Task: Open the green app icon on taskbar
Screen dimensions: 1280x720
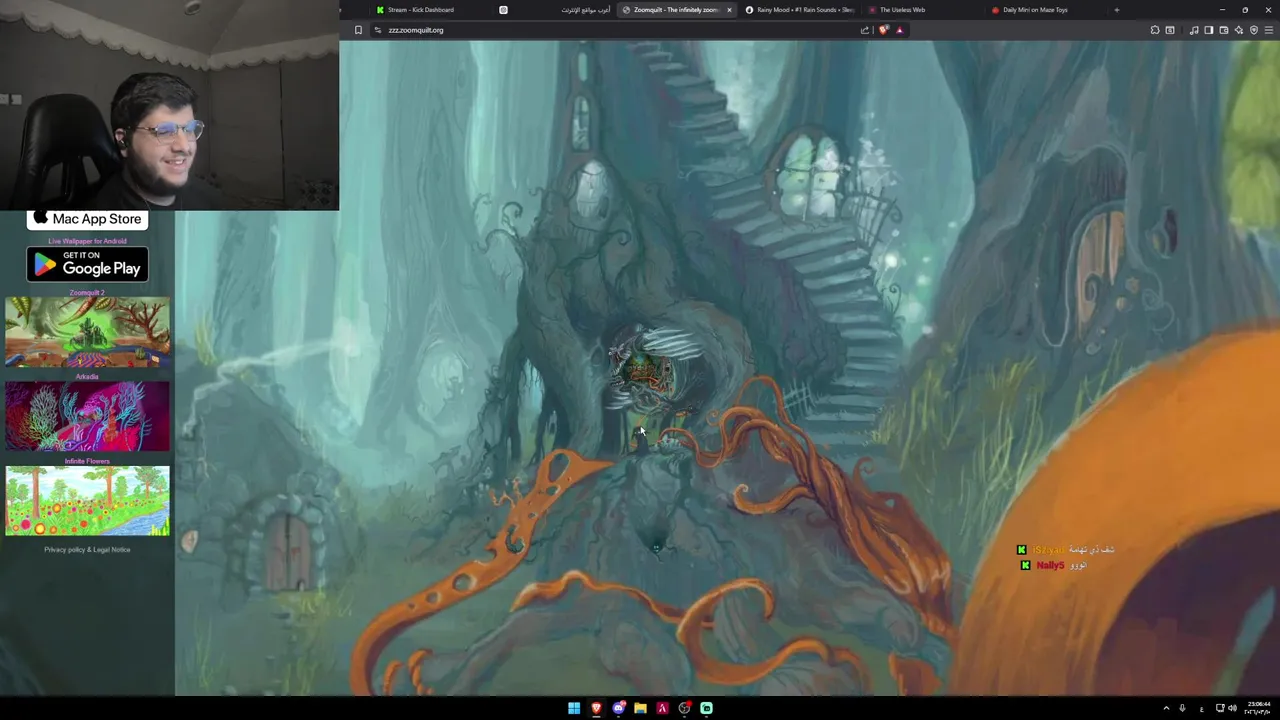Action: 706,708
